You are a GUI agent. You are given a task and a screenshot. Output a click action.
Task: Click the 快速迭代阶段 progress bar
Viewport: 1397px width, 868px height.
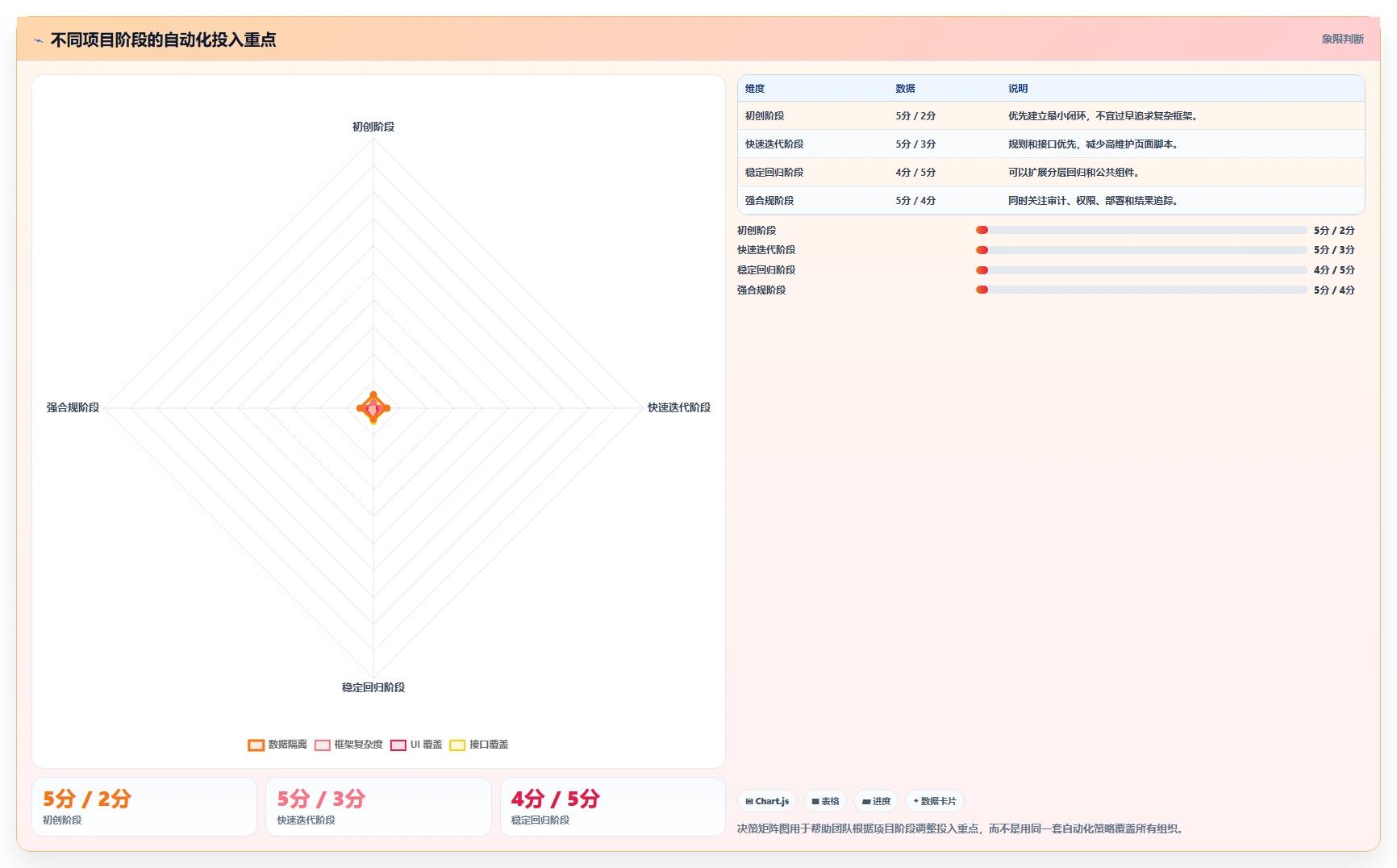1141,250
